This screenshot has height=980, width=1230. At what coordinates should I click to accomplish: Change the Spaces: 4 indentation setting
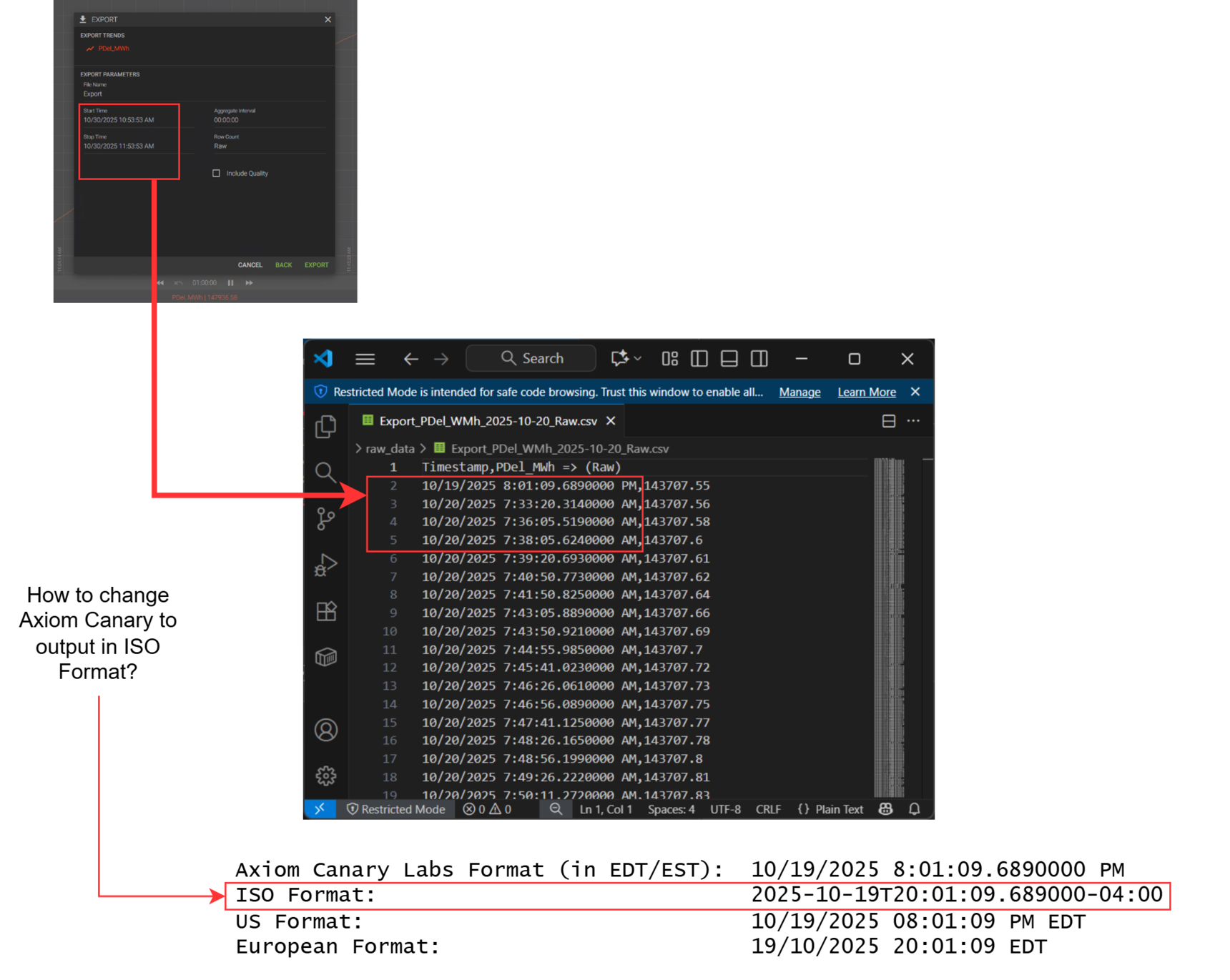tap(671, 809)
